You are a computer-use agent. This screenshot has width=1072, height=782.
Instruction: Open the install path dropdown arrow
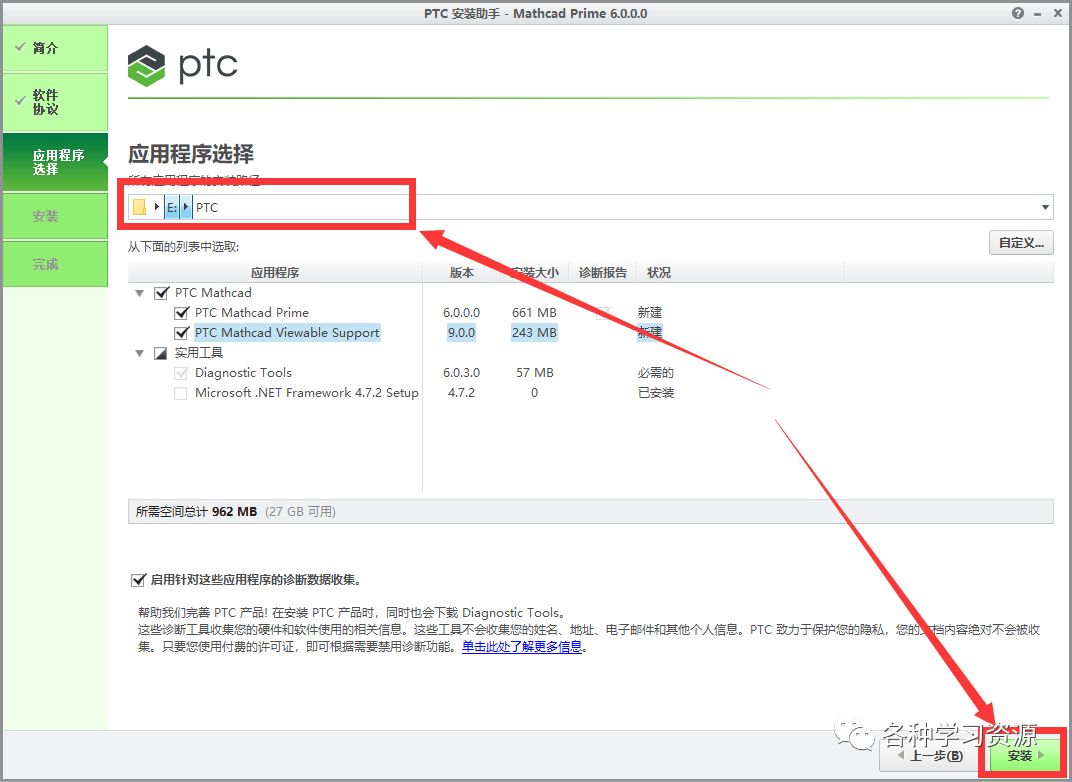point(1045,207)
